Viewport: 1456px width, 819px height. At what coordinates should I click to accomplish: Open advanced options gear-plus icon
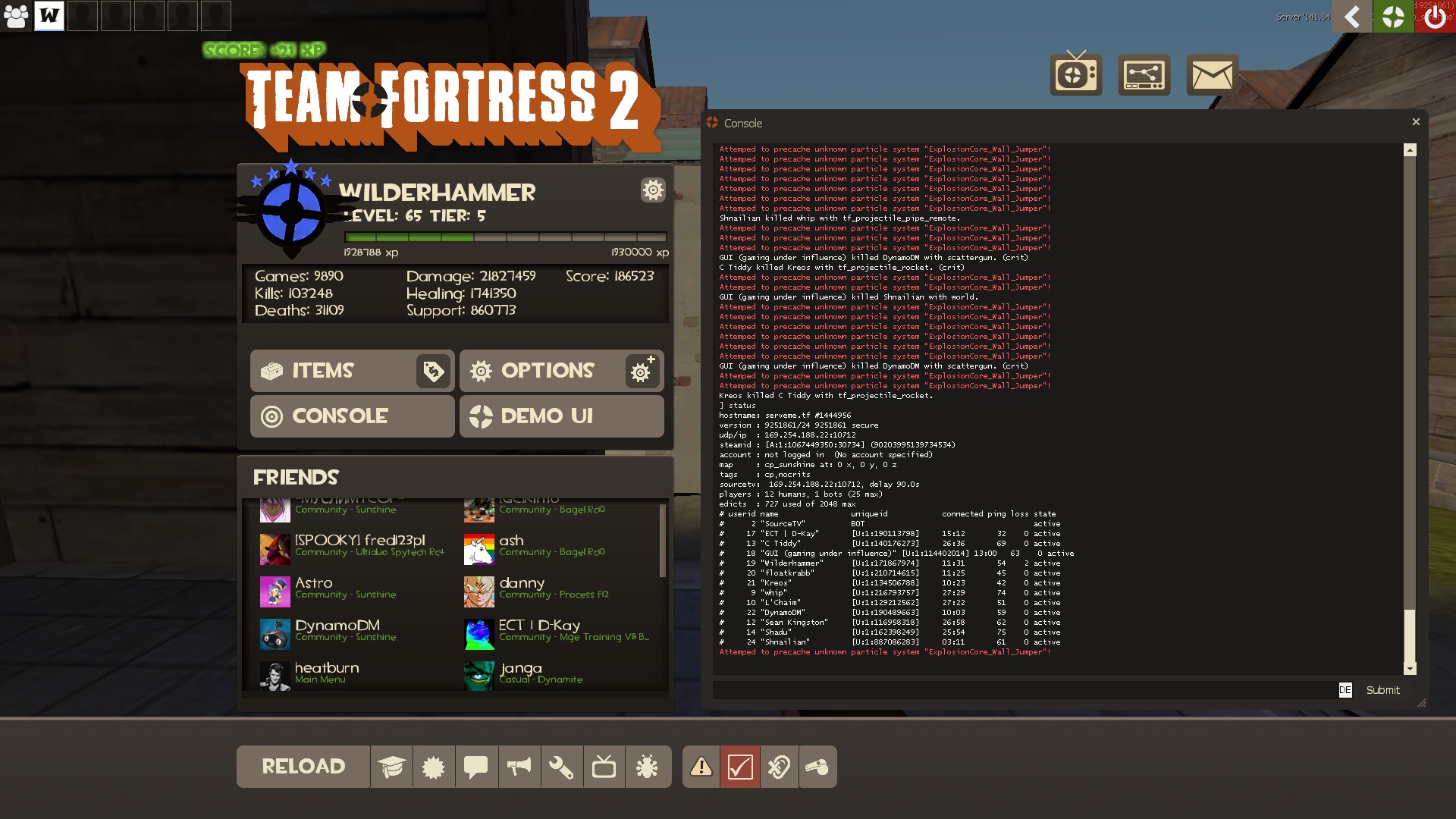pos(642,371)
